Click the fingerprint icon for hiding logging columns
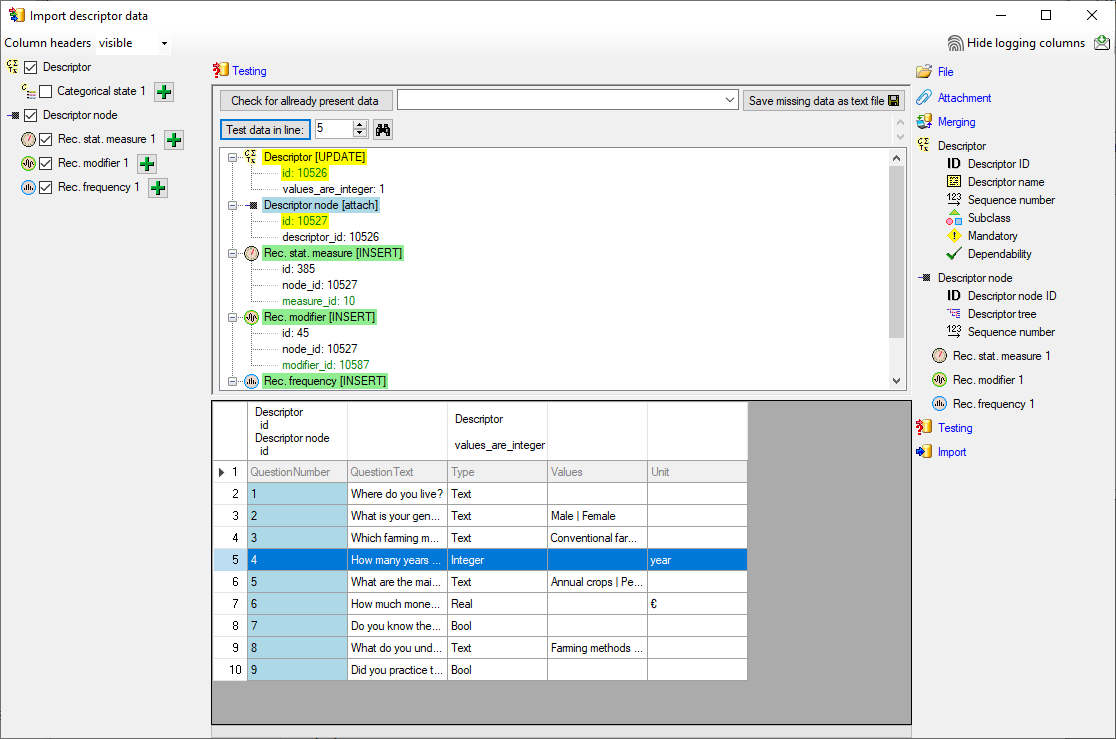 point(955,43)
